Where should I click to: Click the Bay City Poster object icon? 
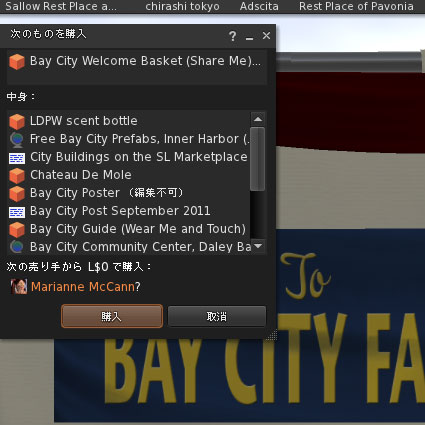(17, 193)
